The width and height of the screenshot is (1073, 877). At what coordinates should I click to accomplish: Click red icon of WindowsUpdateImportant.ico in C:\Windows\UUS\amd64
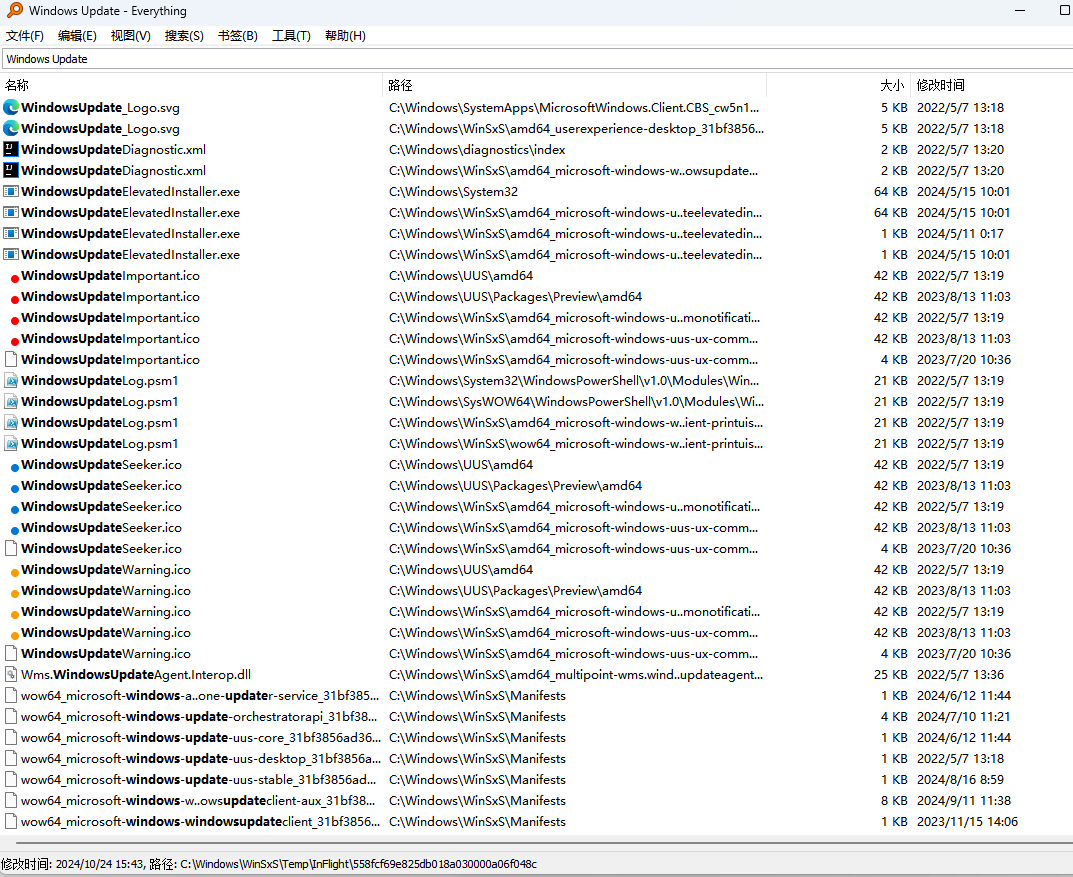(x=14, y=278)
